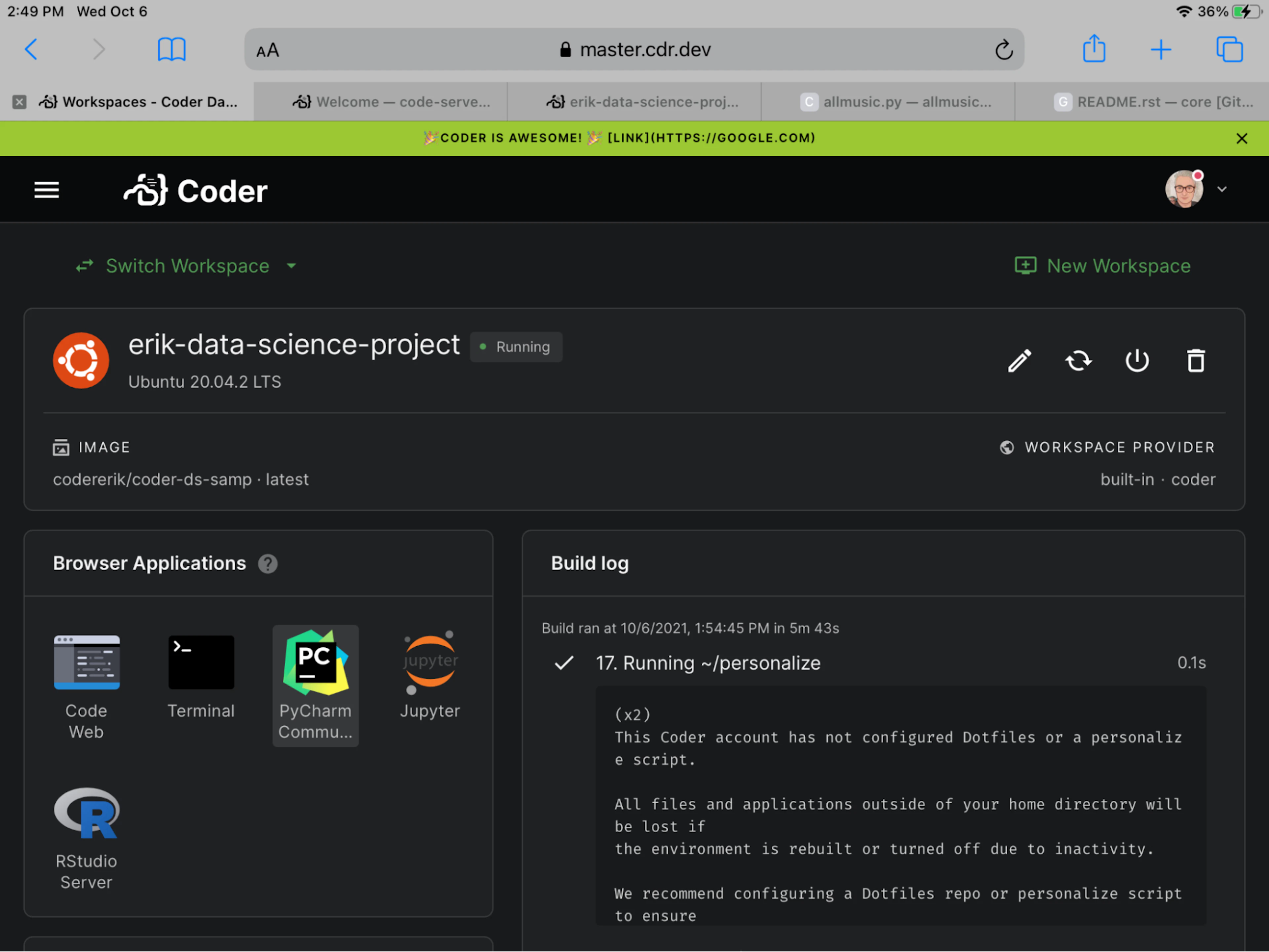1269x952 pixels.
Task: Focus the master.cdr.dev address bar
Action: pos(634,50)
